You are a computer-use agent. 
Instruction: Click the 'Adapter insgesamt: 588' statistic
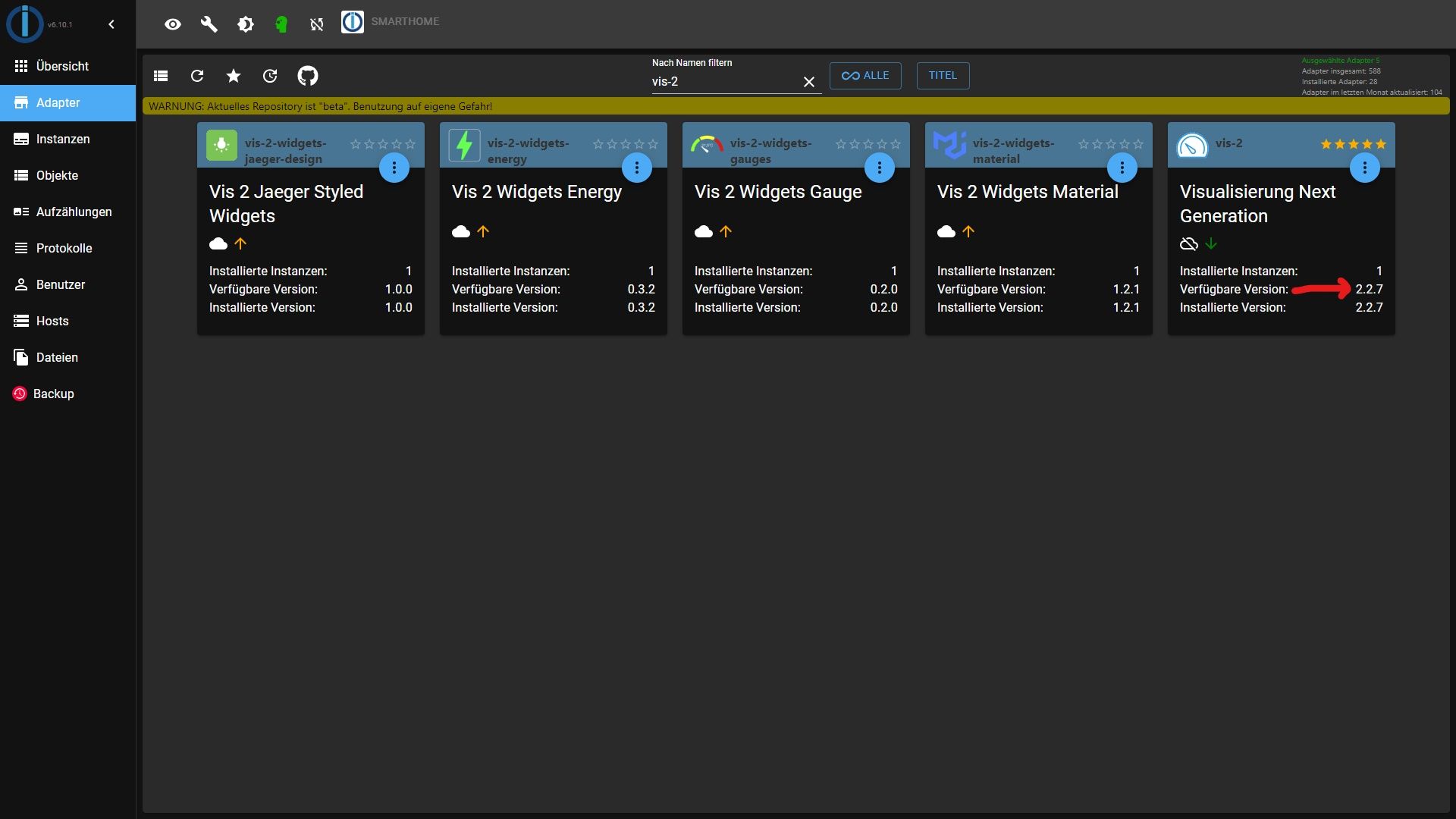point(1341,71)
